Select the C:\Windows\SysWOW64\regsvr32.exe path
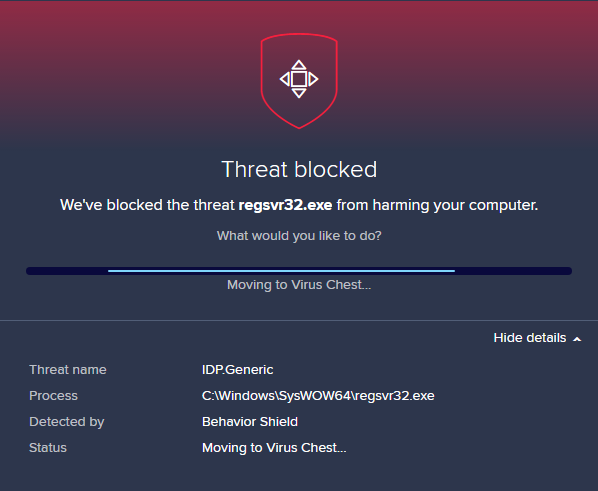Image resolution: width=598 pixels, height=491 pixels. [318, 396]
